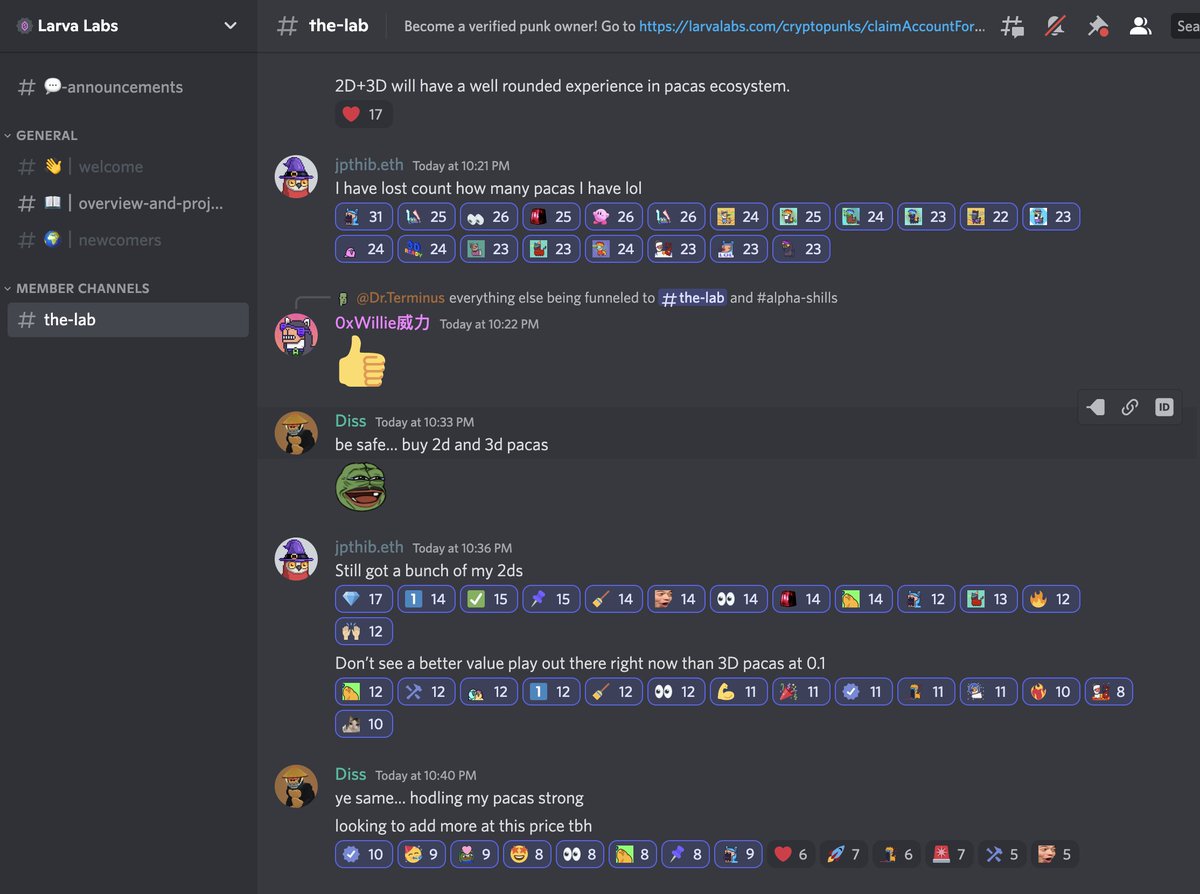
Task: Click "Don't see a better value play" message
Action: [x=580, y=663]
